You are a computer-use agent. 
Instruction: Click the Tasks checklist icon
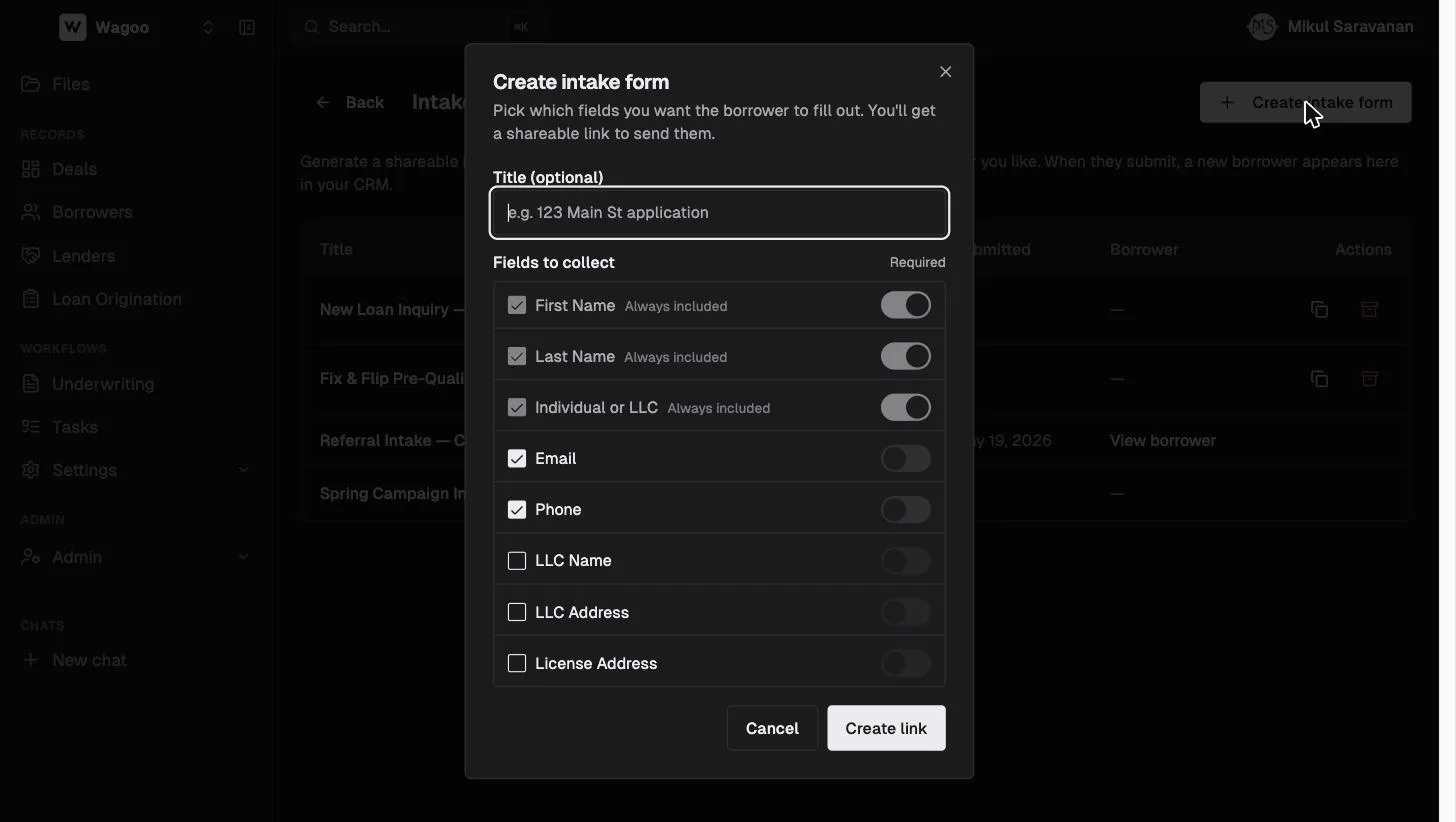point(31,427)
